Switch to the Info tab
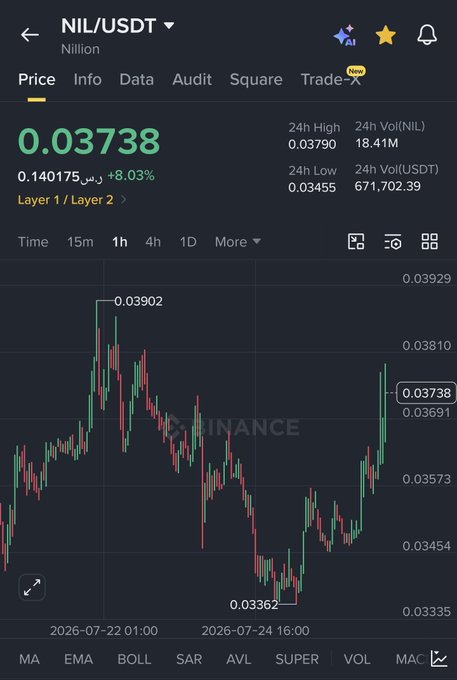 click(x=88, y=79)
